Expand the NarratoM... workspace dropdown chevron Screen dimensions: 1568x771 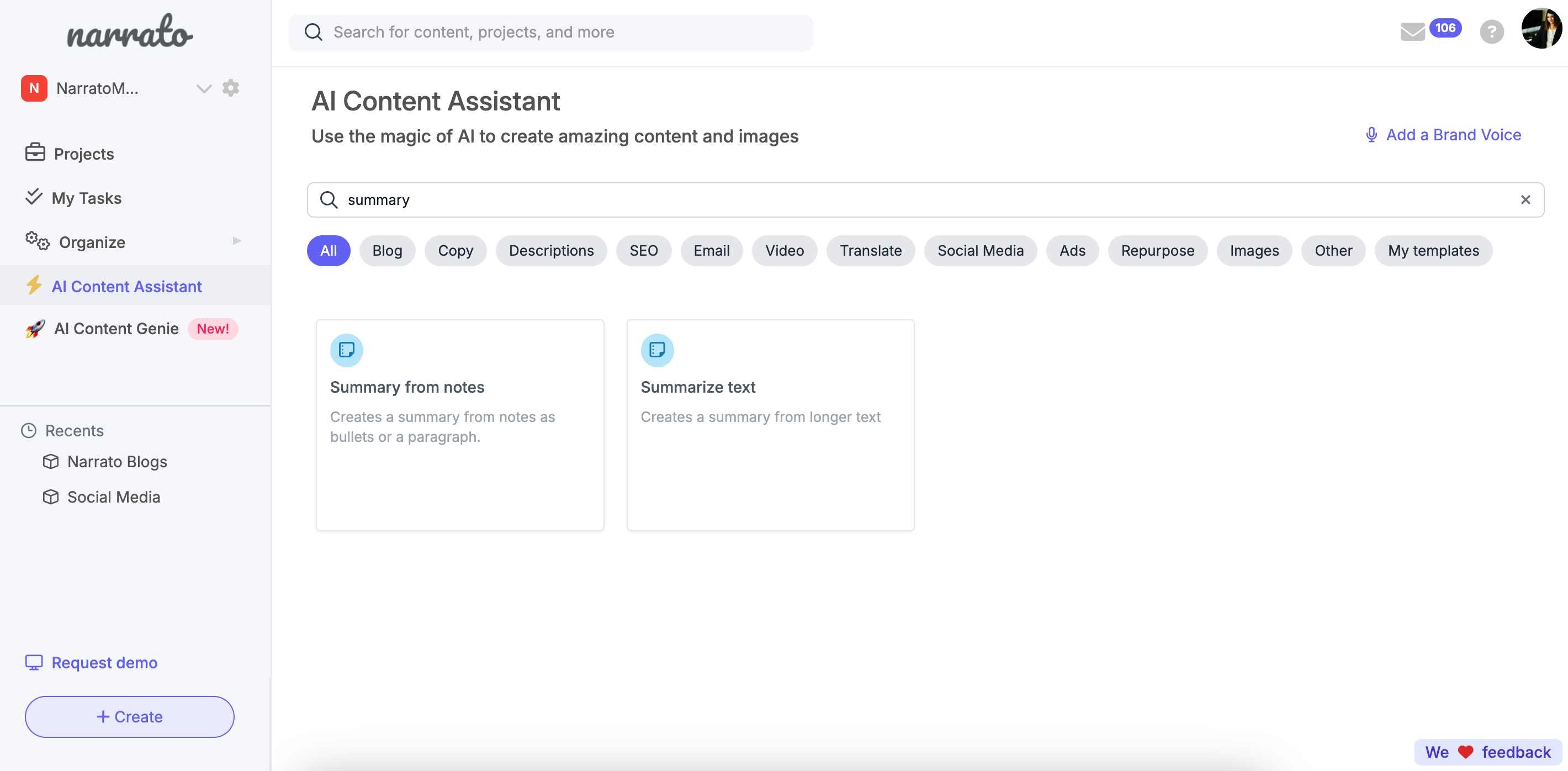pos(204,89)
